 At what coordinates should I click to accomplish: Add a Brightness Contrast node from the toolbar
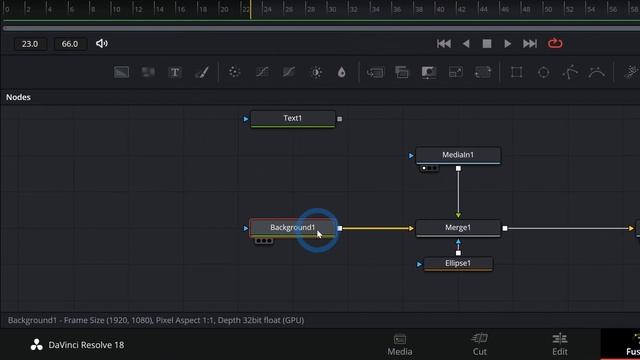pyautogui.click(x=316, y=72)
